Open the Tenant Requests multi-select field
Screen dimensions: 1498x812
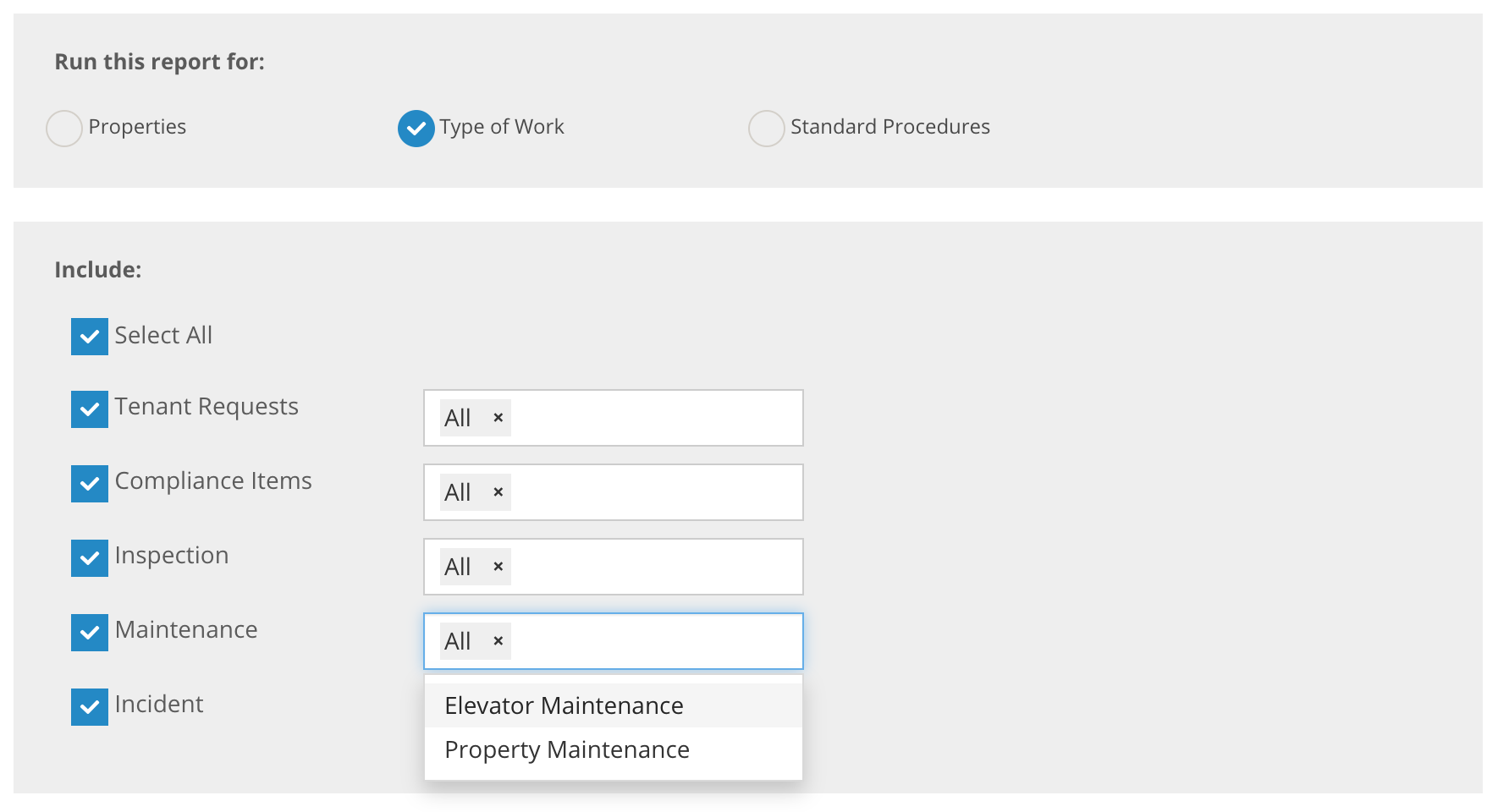[614, 418]
